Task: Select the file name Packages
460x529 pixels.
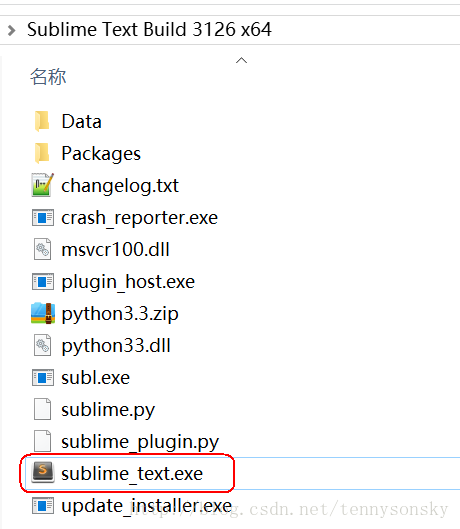Action: 101,154
